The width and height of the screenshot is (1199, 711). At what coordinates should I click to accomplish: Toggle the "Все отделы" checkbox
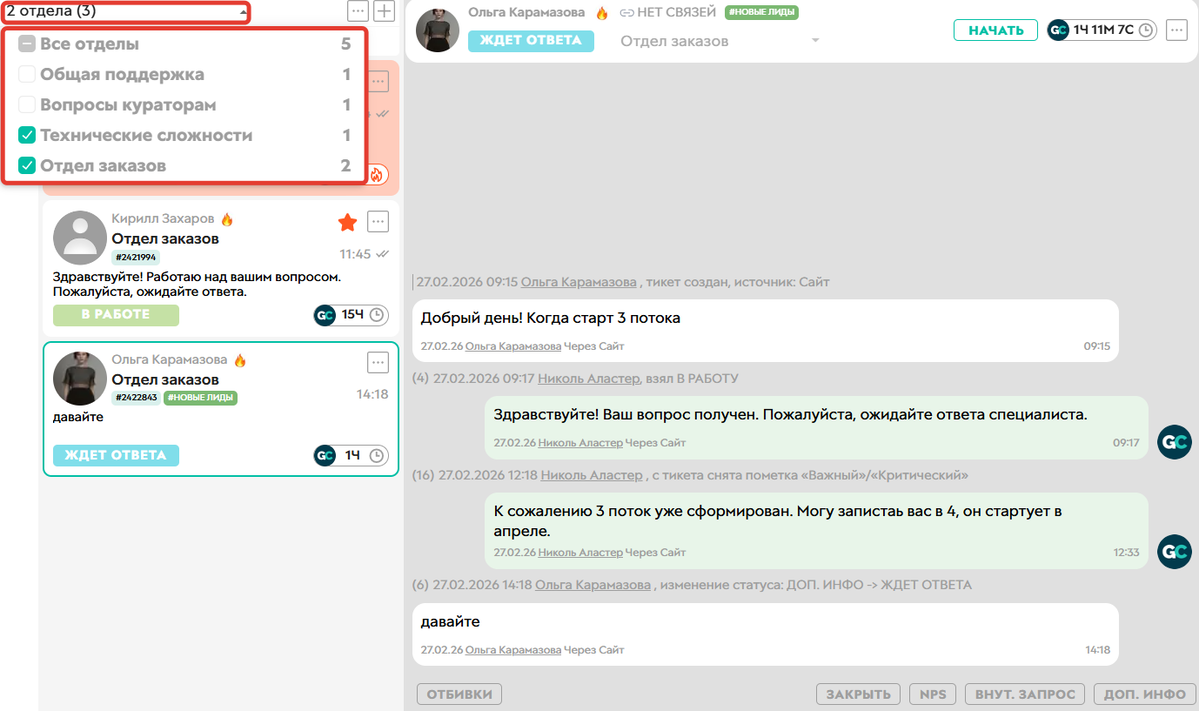[x=27, y=44]
